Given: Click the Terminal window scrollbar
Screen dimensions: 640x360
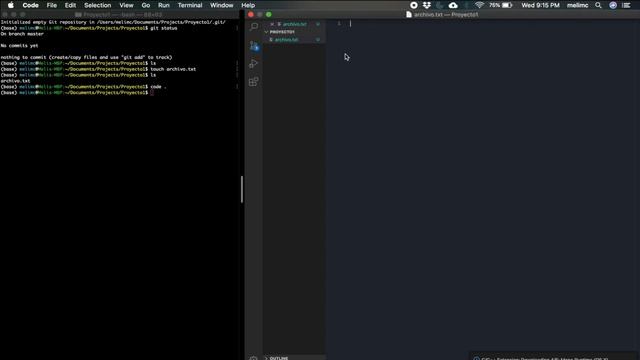Looking at the screenshot, I should click(242, 189).
